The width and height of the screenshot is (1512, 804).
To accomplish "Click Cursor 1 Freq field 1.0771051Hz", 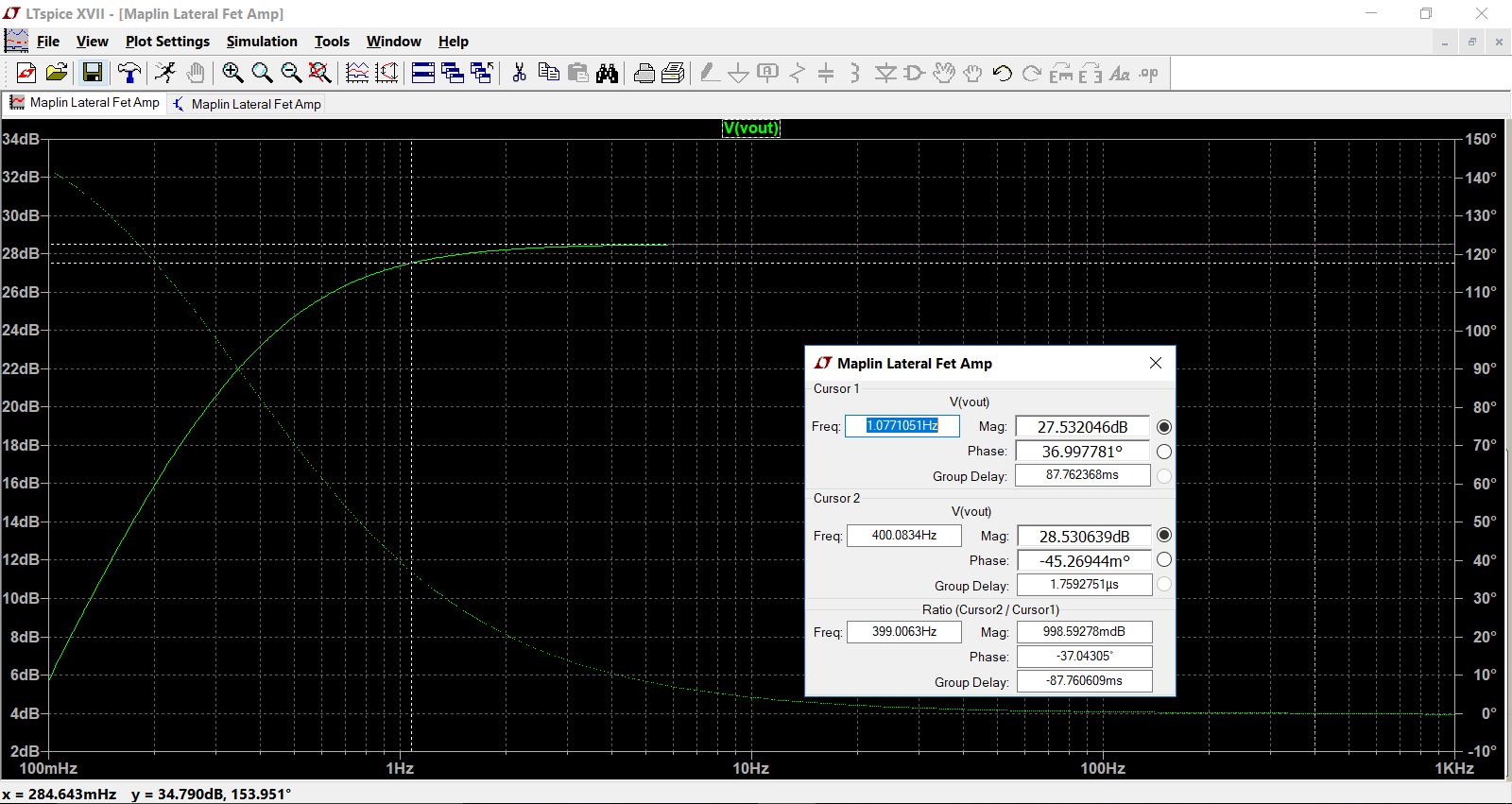I will 902,426.
